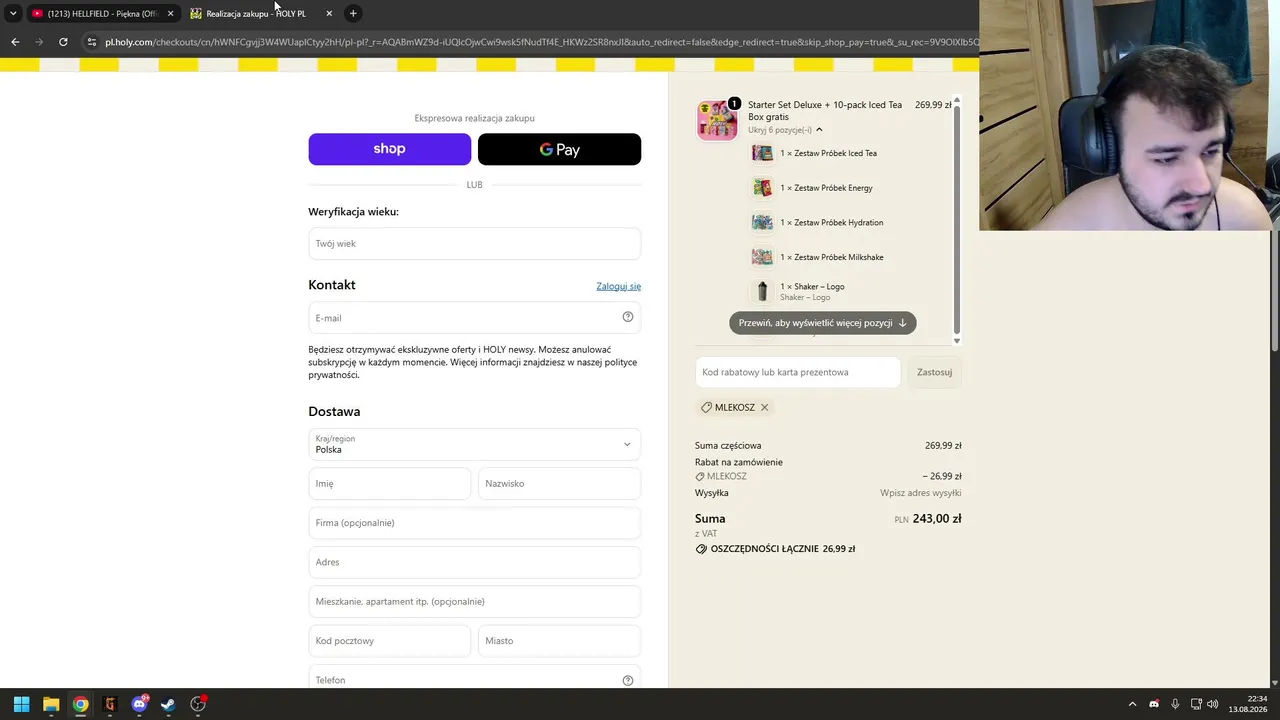
Task: Close the HELLFIELD YouTube tab
Action: [170, 13]
